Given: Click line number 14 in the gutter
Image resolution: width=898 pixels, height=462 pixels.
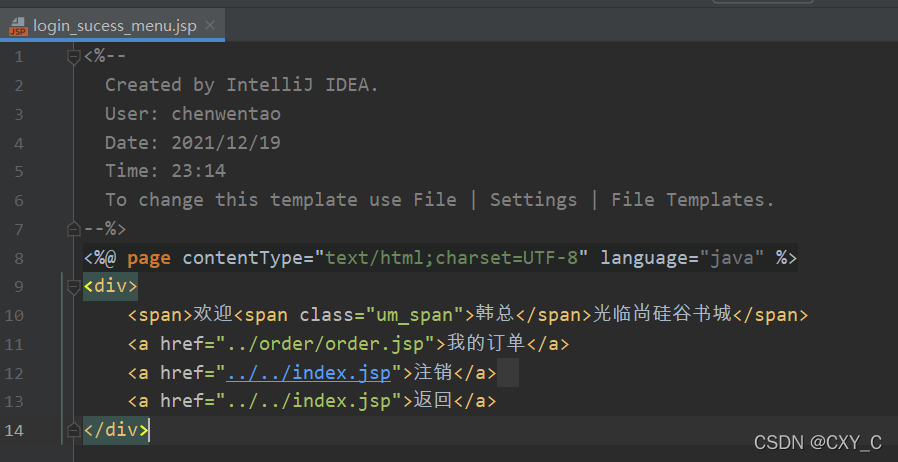Looking at the screenshot, I should (14, 431).
